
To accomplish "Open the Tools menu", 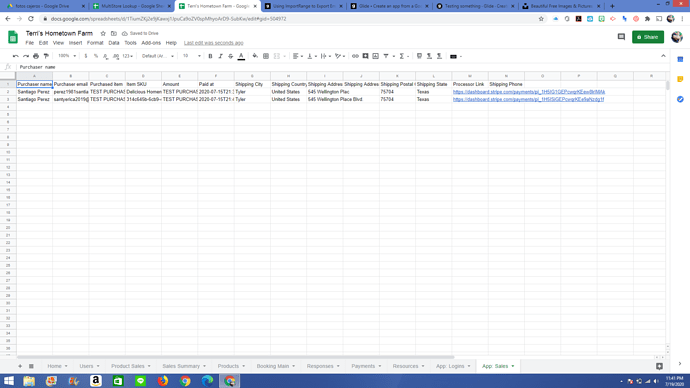I will (x=130, y=43).
